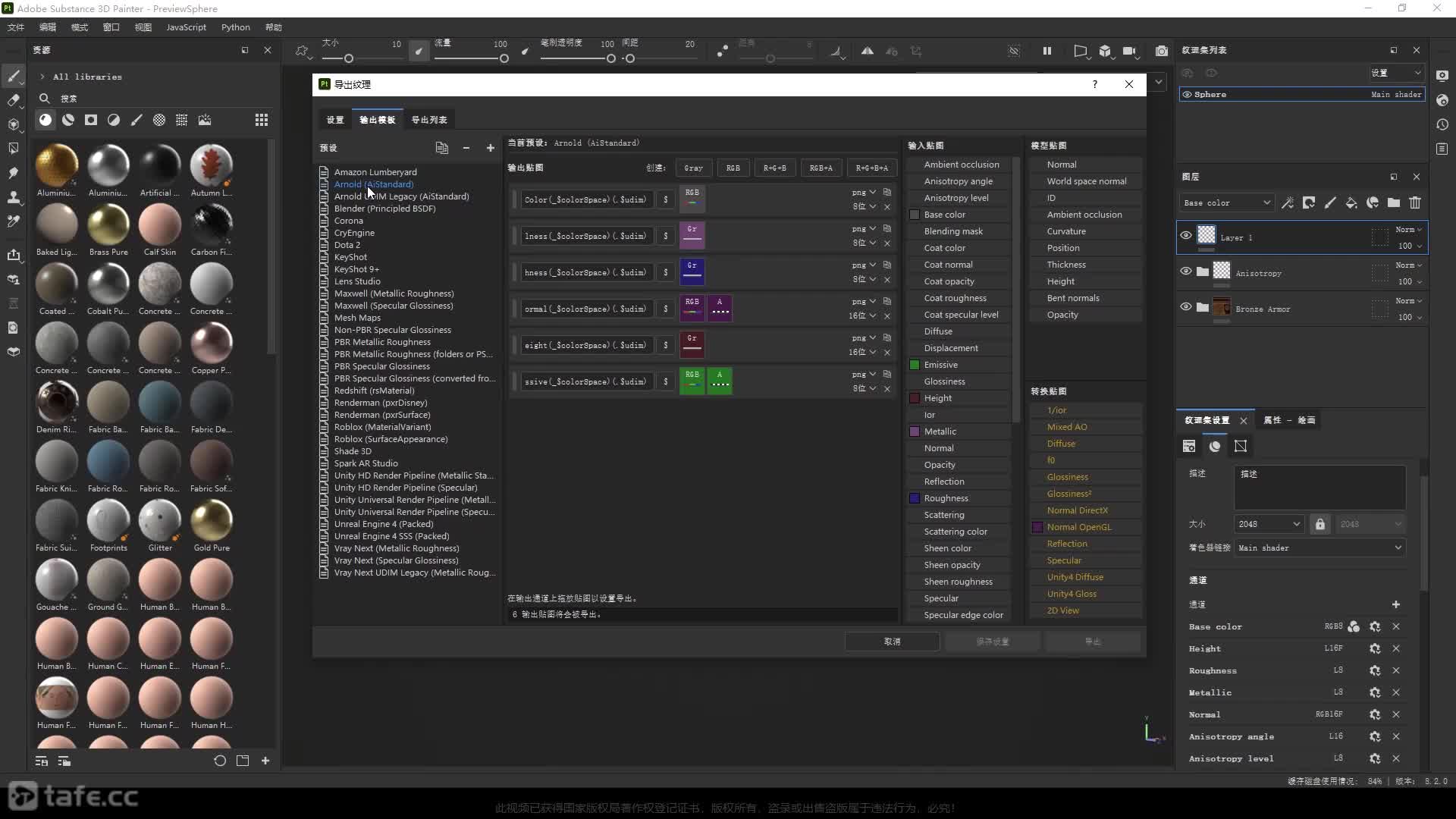The height and width of the screenshot is (819, 1456).
Task: Add a new folder in Layers panel
Action: 1394,202
